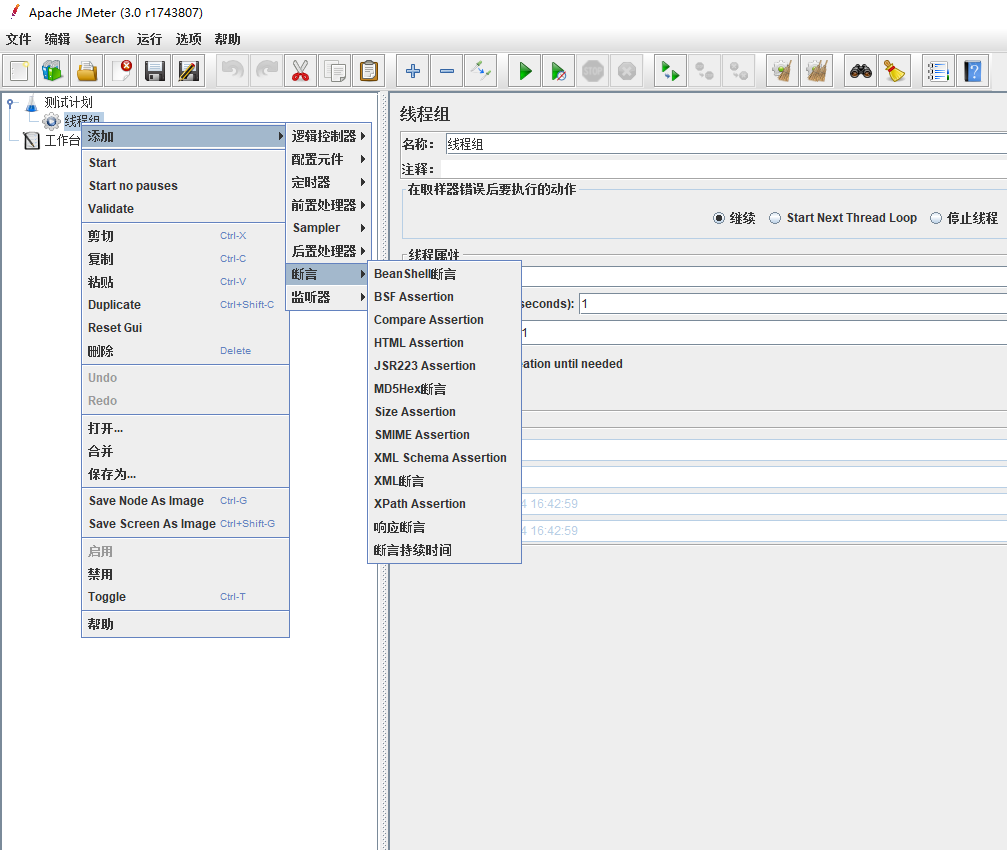Click the Shutdown toolbar icon

click(x=627, y=71)
